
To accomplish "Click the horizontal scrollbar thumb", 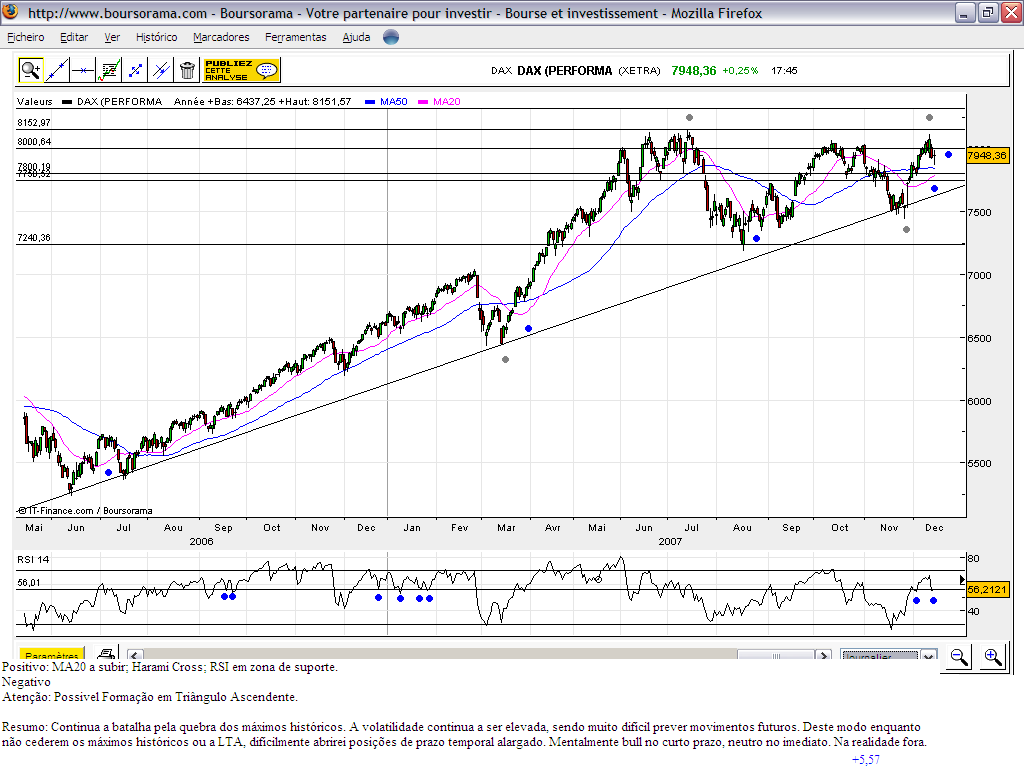I will [x=776, y=655].
